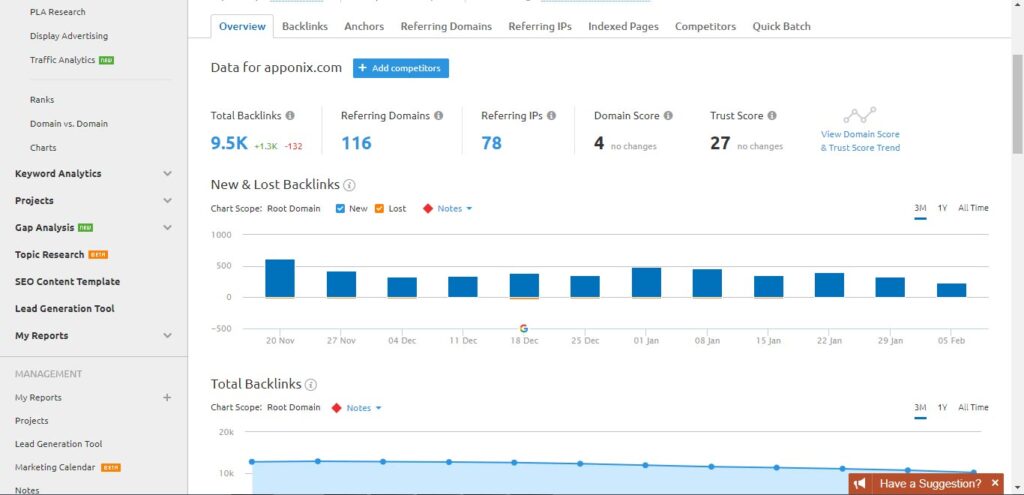Click the last data point on Total Backlinks line
Viewport: 1024px width, 495px height.
[973, 472]
